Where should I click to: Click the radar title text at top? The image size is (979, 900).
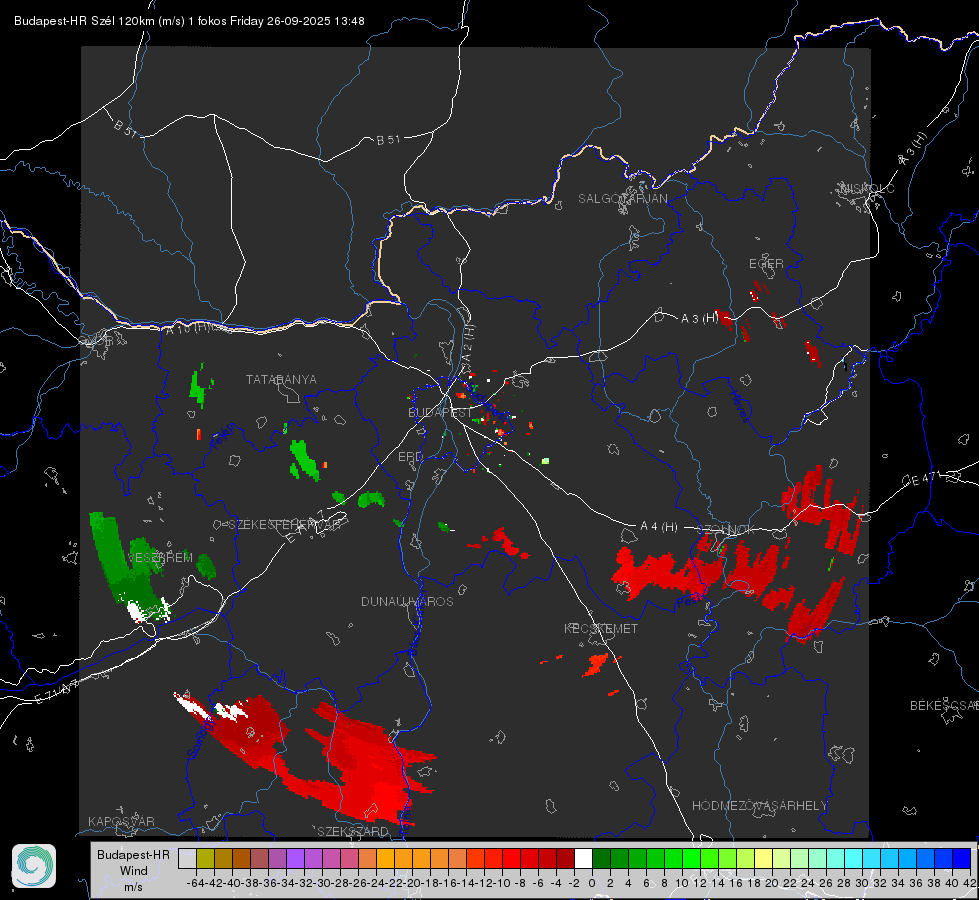(x=189, y=21)
